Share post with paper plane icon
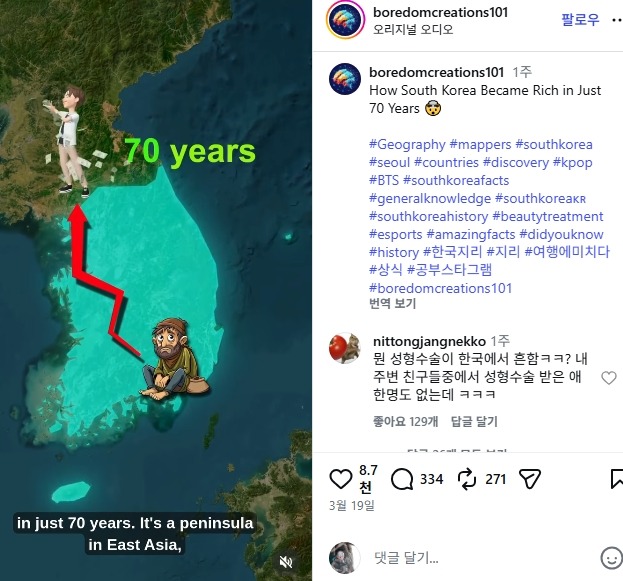The width and height of the screenshot is (623, 581). tap(530, 479)
